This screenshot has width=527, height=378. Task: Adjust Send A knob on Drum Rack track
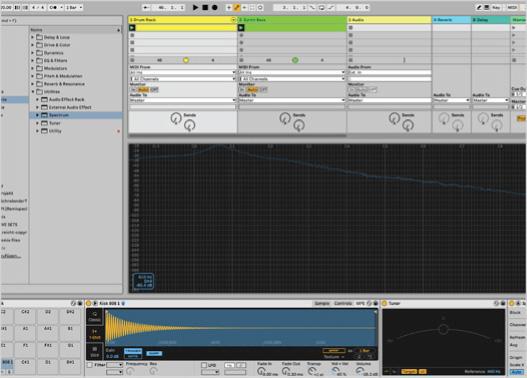pyautogui.click(x=175, y=118)
